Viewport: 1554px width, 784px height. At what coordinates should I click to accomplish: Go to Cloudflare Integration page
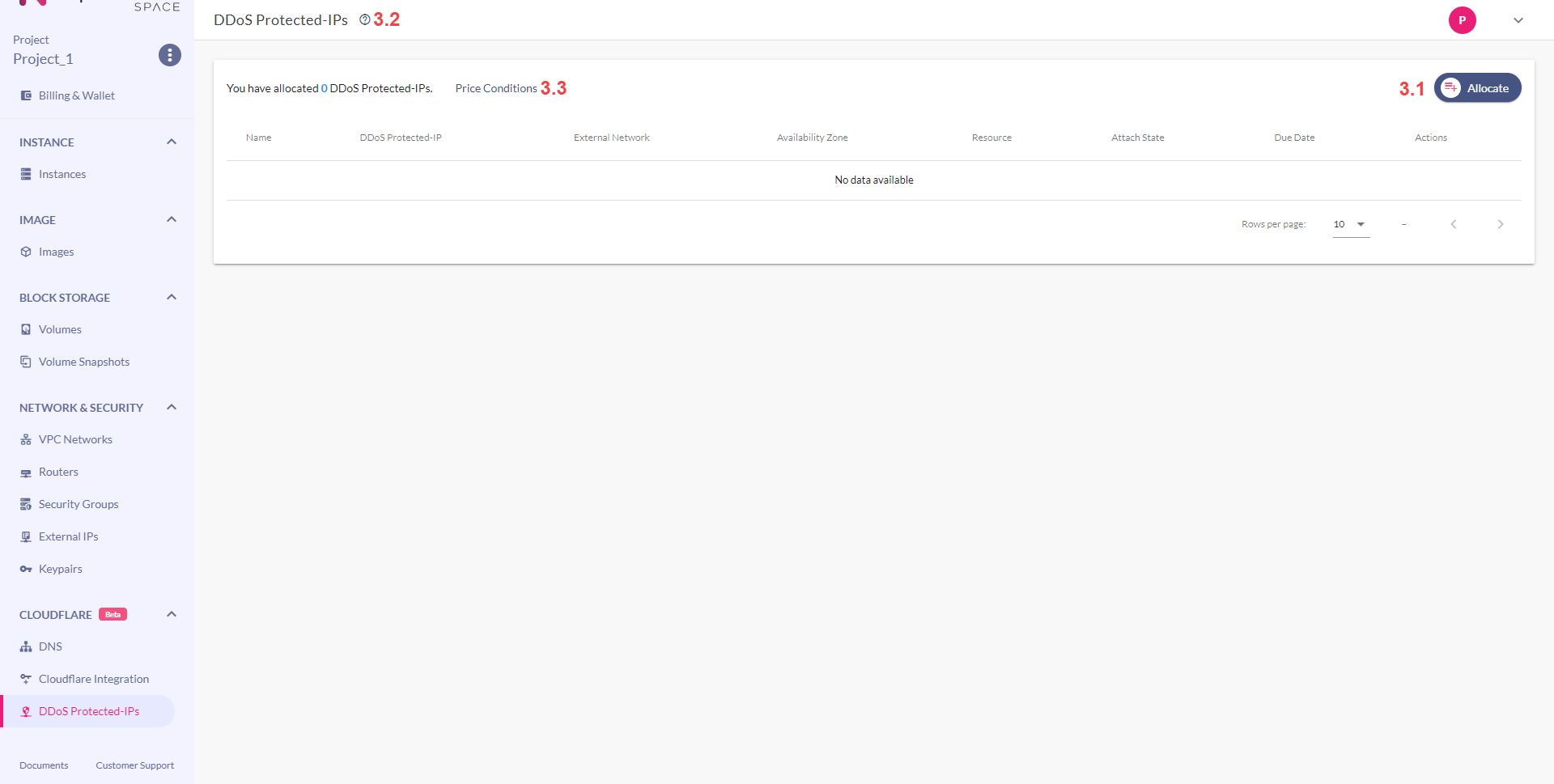point(94,679)
